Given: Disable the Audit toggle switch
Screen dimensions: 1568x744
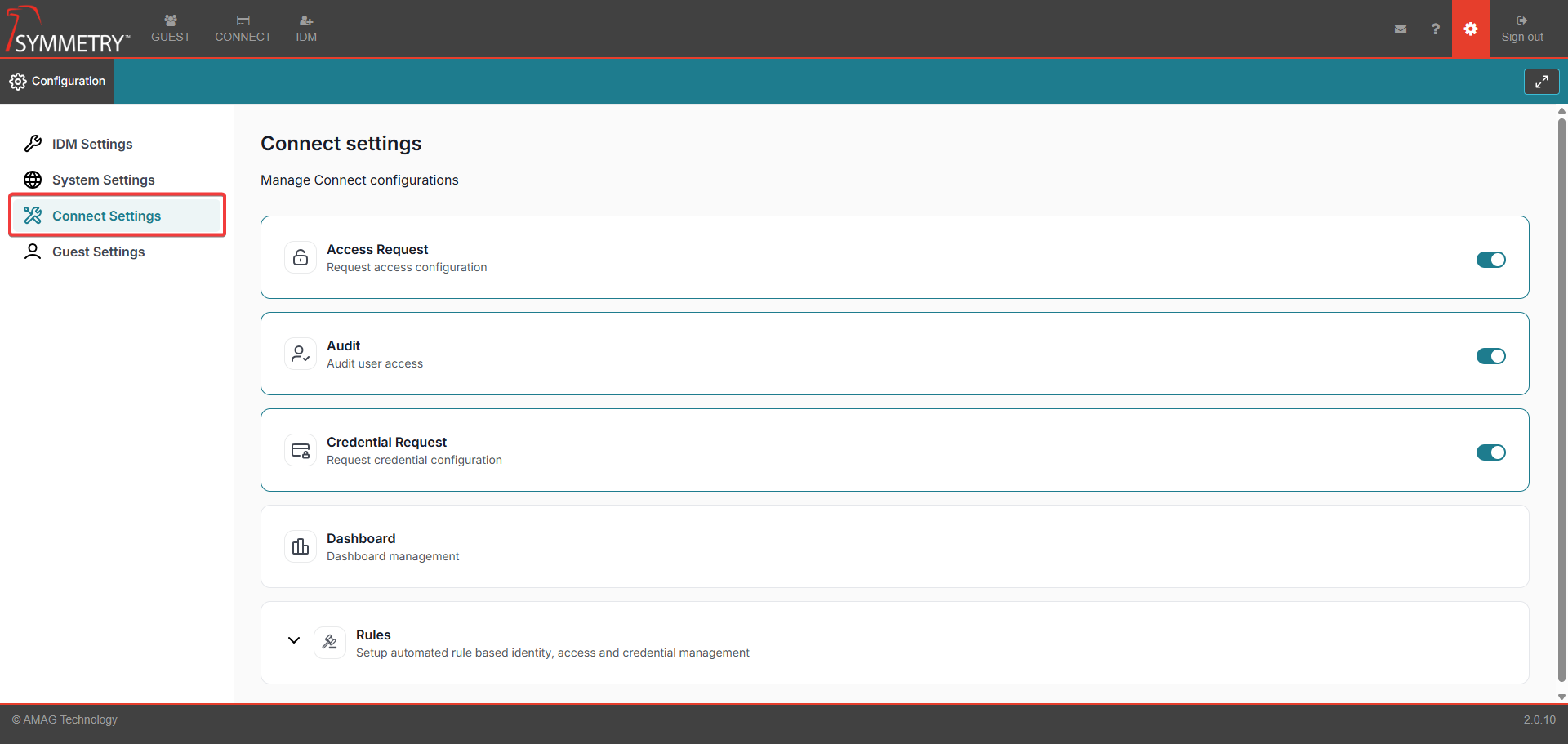Looking at the screenshot, I should [x=1490, y=356].
